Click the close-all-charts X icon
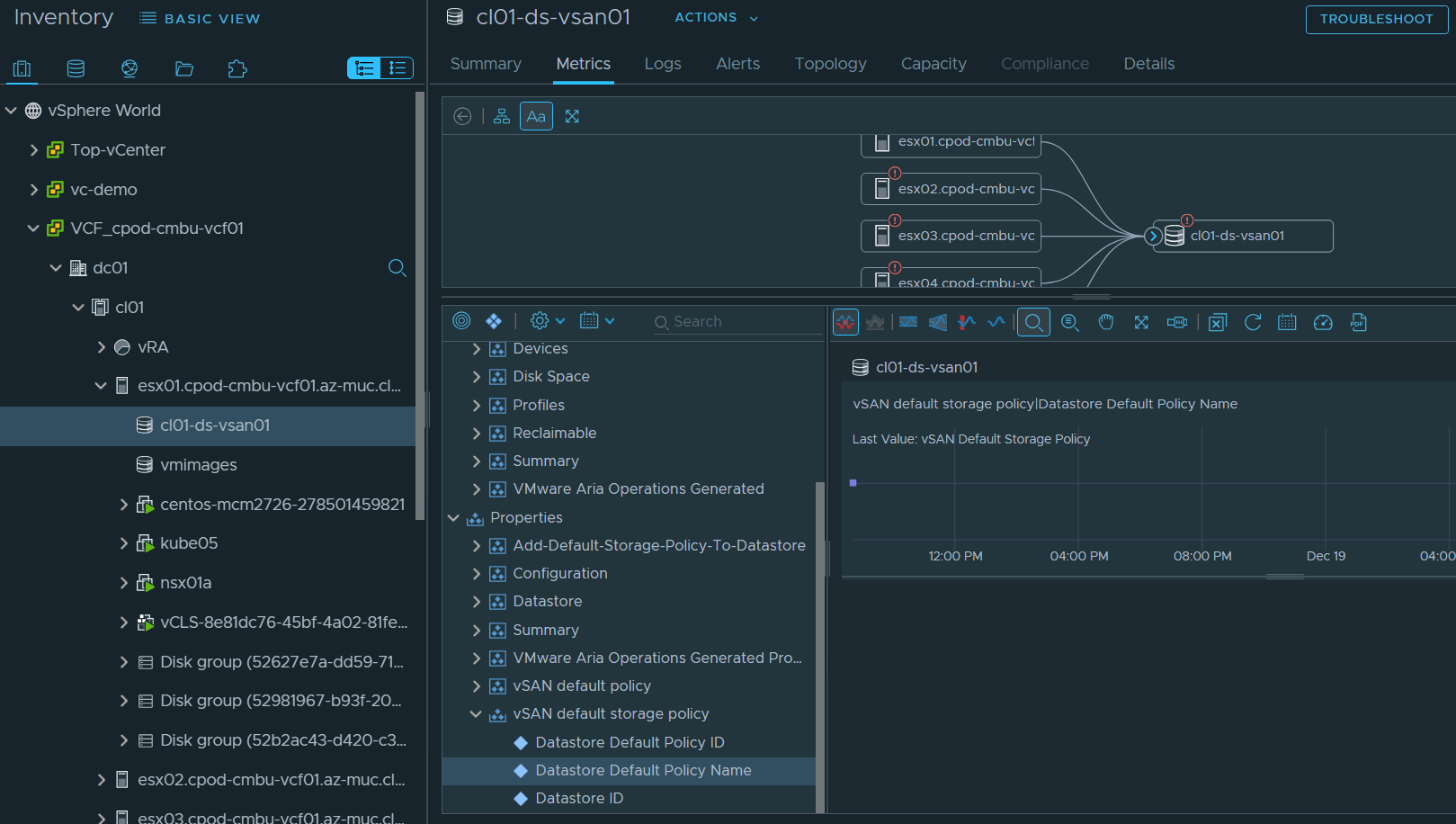The height and width of the screenshot is (824, 1456). coord(1217,322)
